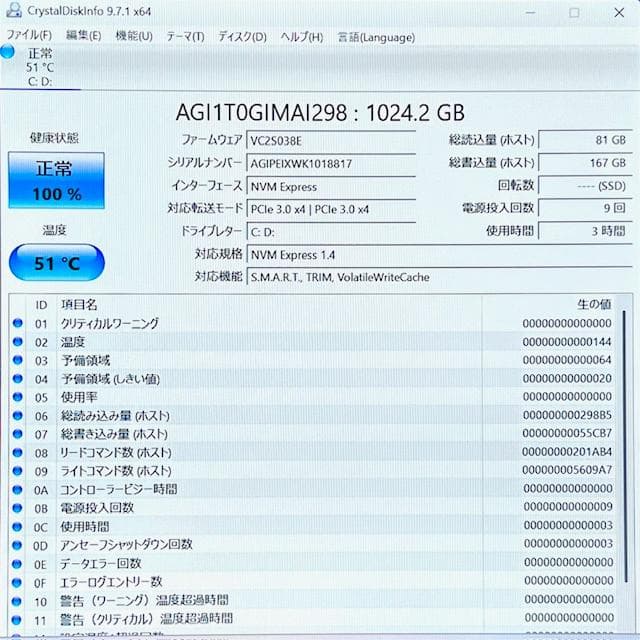Open the 言語(Language) menu
The image size is (640, 640).
376,38
